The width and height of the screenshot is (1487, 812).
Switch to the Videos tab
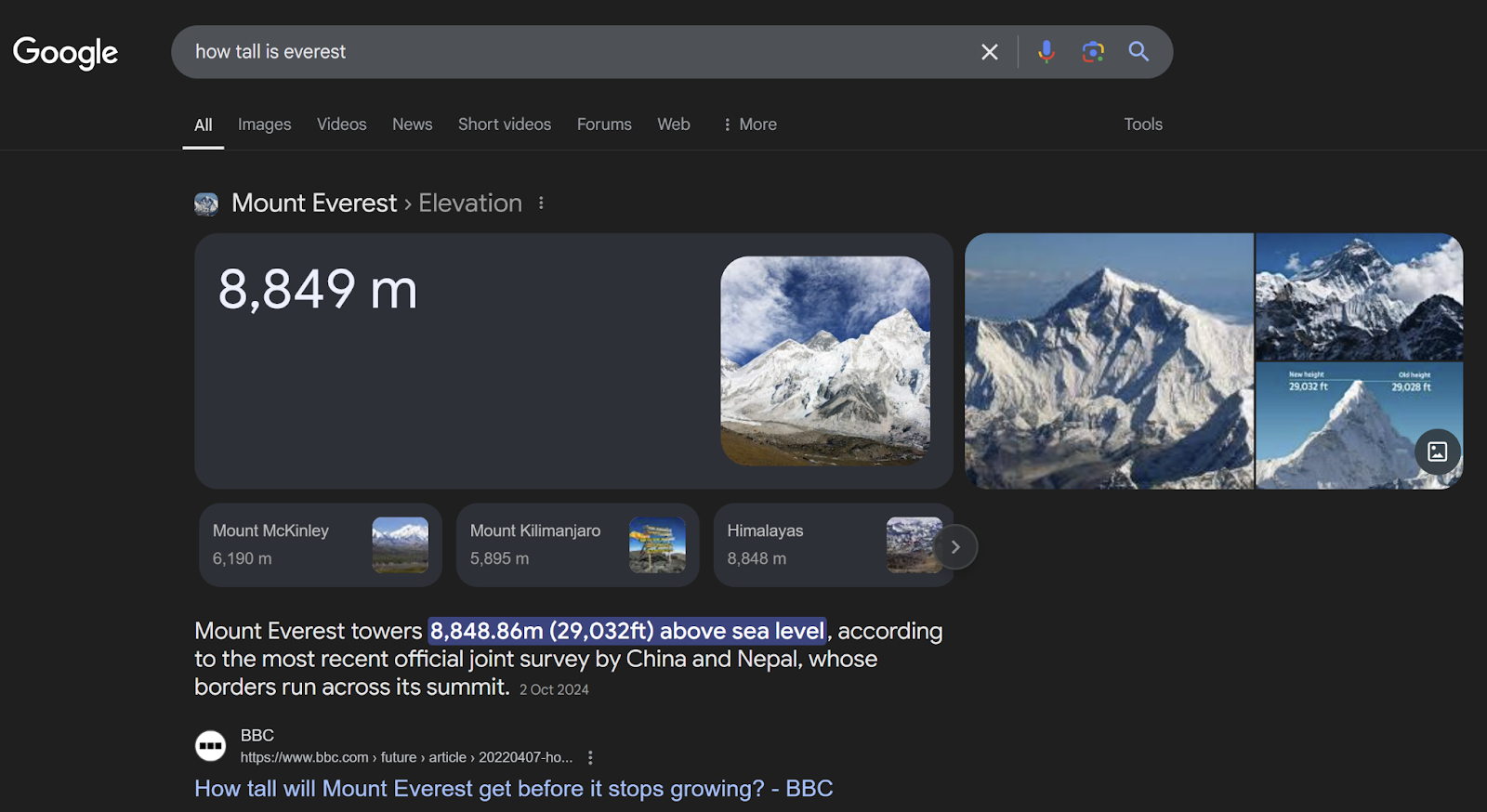tap(342, 124)
